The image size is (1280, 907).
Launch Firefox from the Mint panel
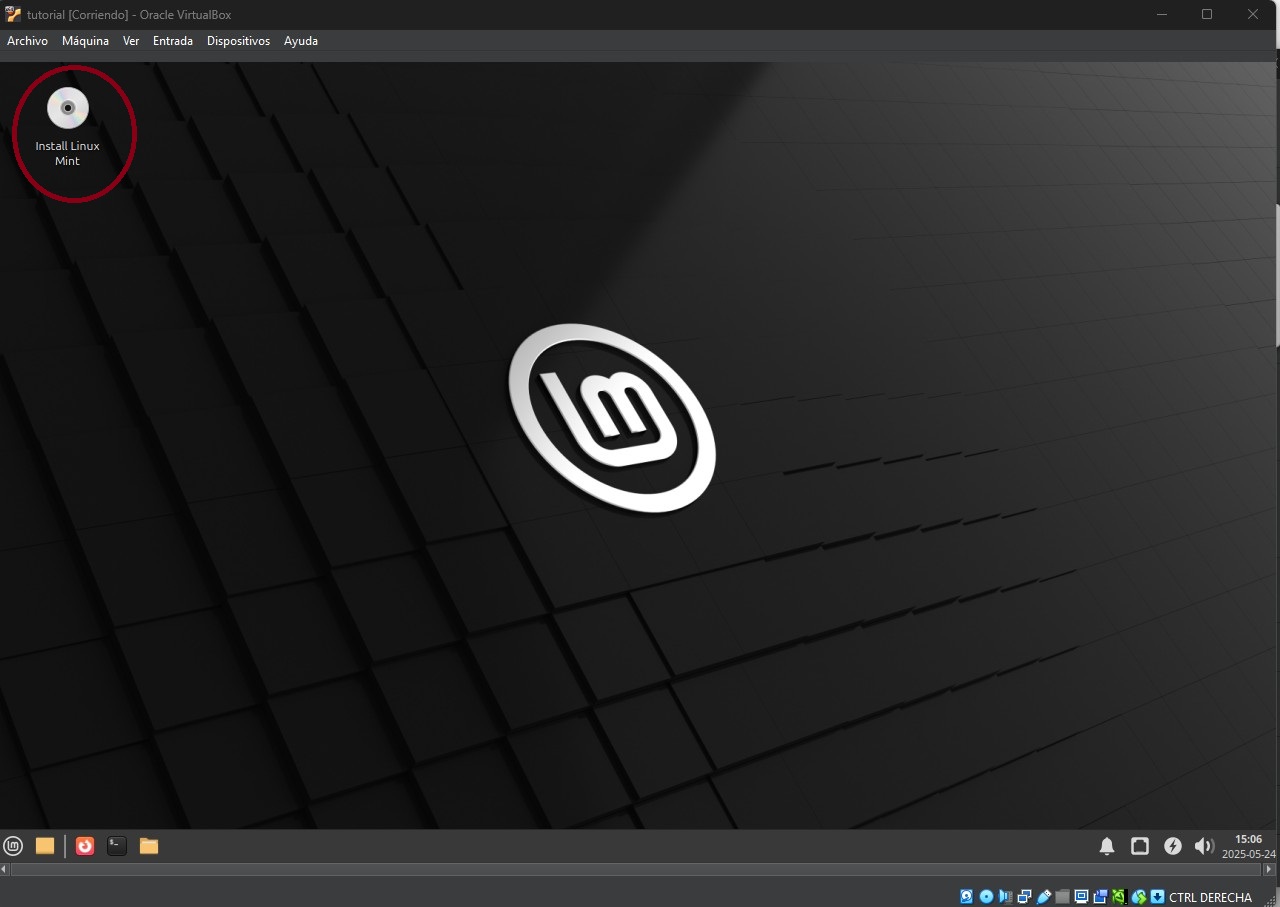point(85,846)
